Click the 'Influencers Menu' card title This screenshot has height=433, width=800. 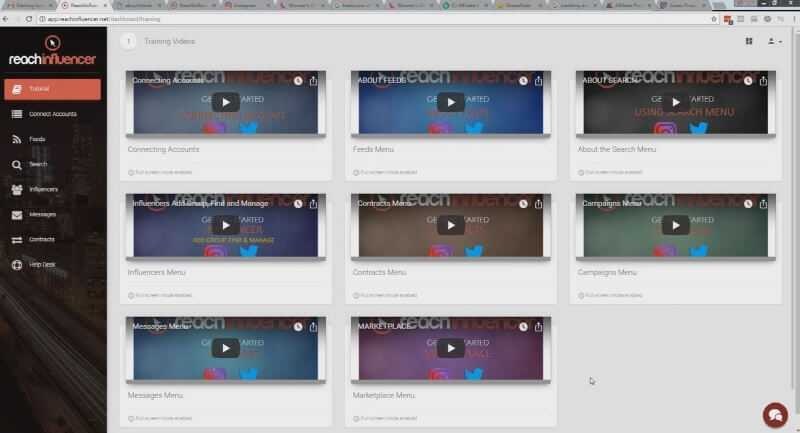pyautogui.click(x=156, y=272)
